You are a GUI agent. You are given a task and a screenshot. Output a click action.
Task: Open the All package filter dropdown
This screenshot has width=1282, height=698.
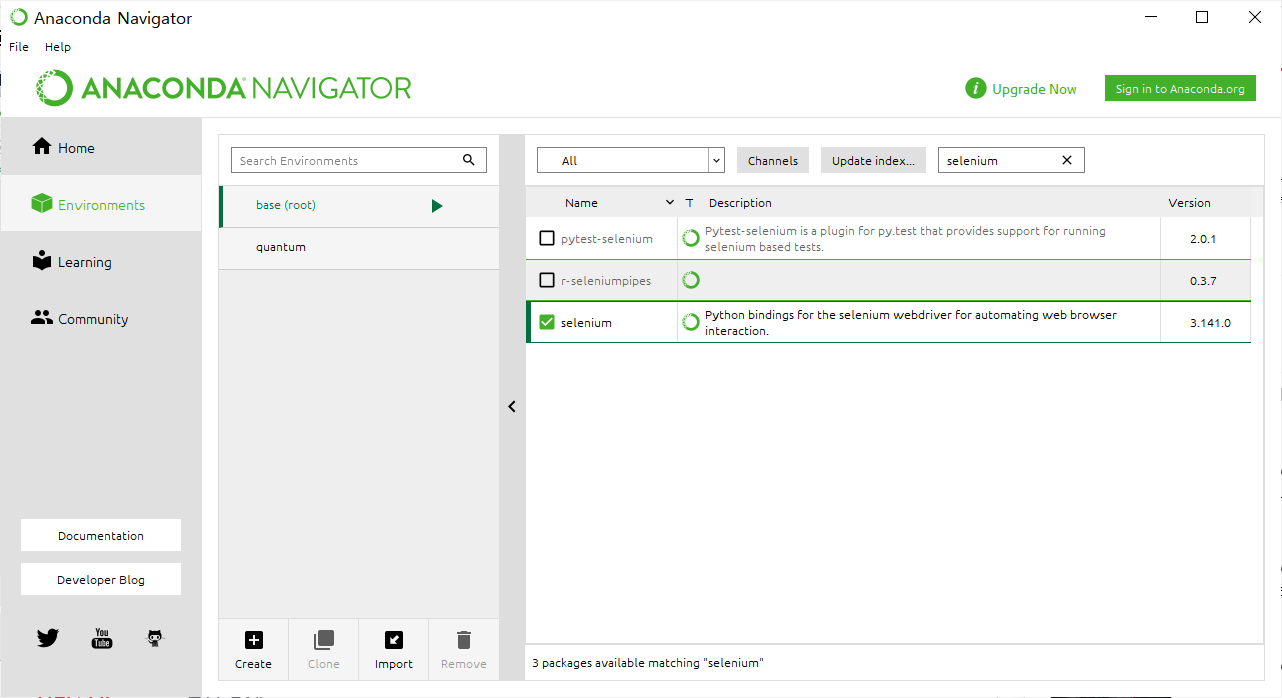[630, 160]
